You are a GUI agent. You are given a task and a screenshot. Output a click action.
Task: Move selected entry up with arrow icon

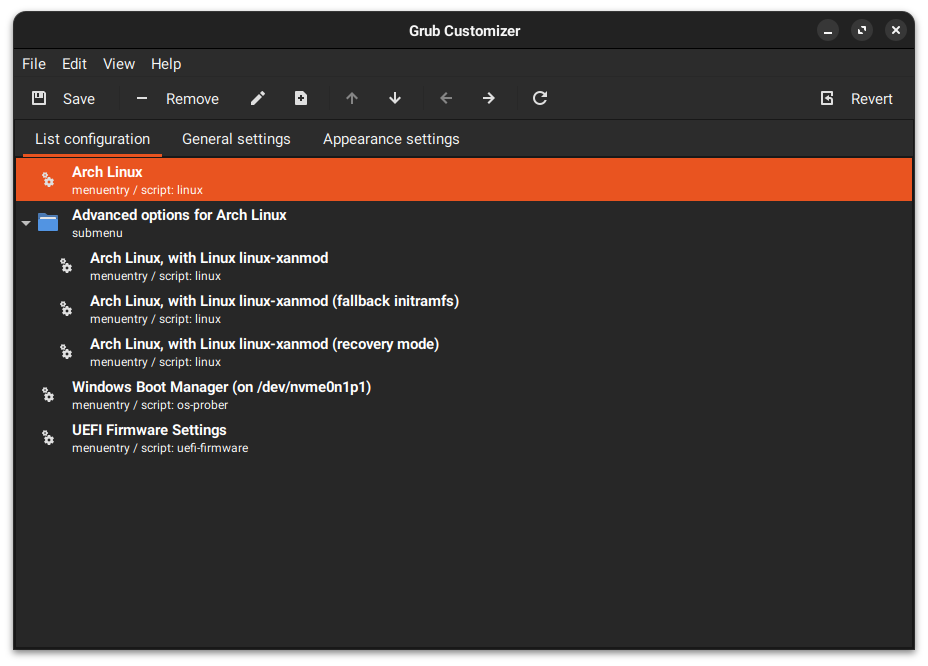click(351, 98)
